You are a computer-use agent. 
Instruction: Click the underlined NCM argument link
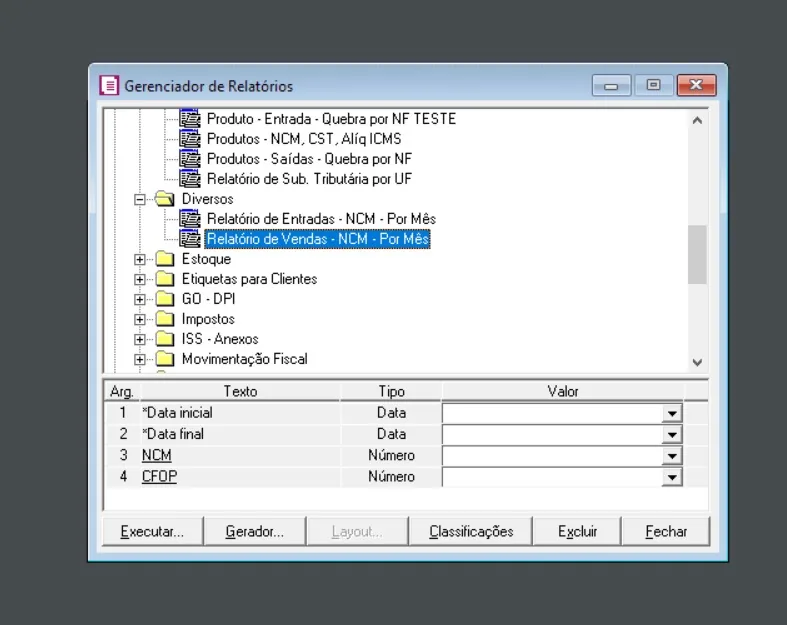[x=157, y=455]
